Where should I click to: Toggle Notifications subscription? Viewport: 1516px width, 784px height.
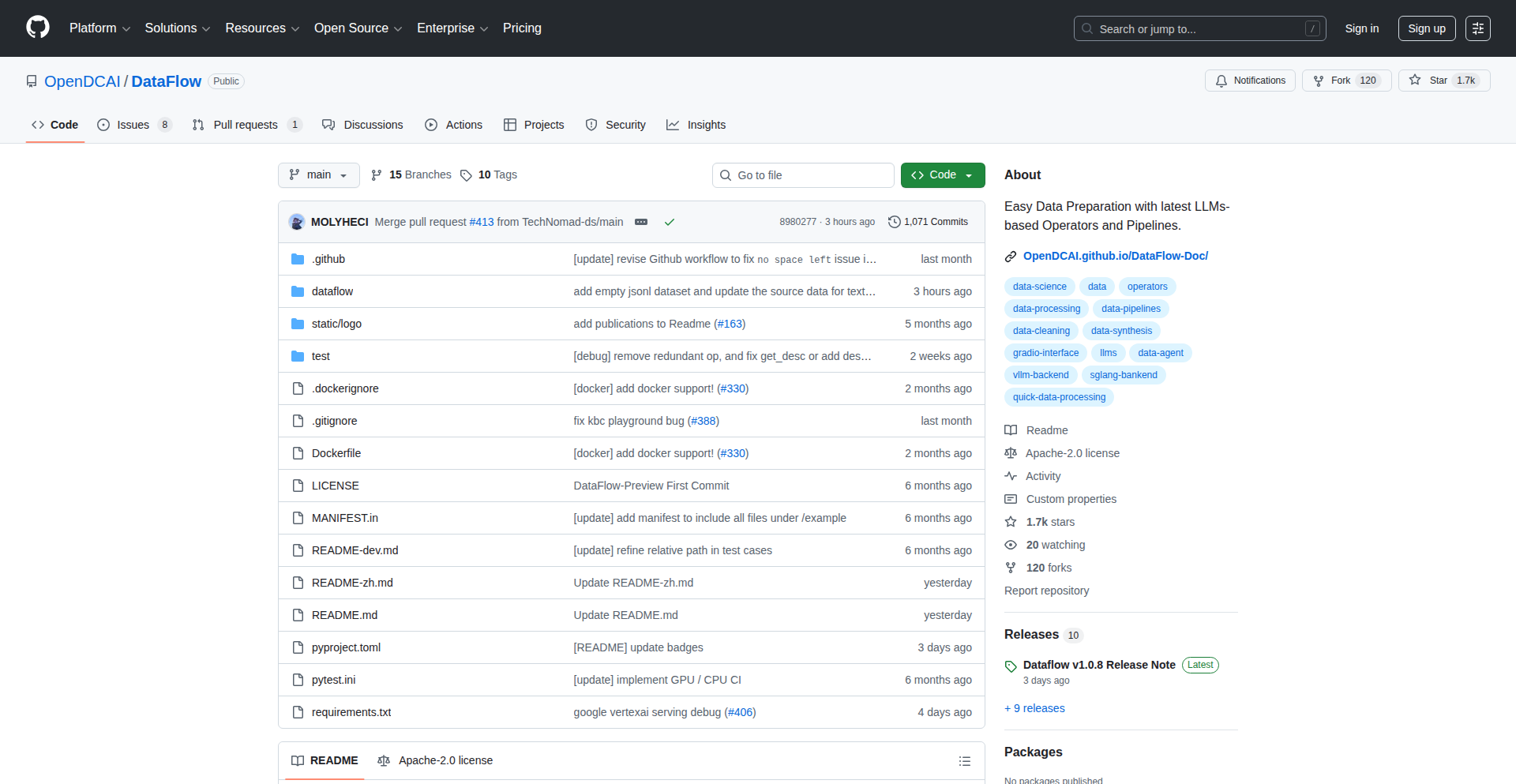point(1249,80)
